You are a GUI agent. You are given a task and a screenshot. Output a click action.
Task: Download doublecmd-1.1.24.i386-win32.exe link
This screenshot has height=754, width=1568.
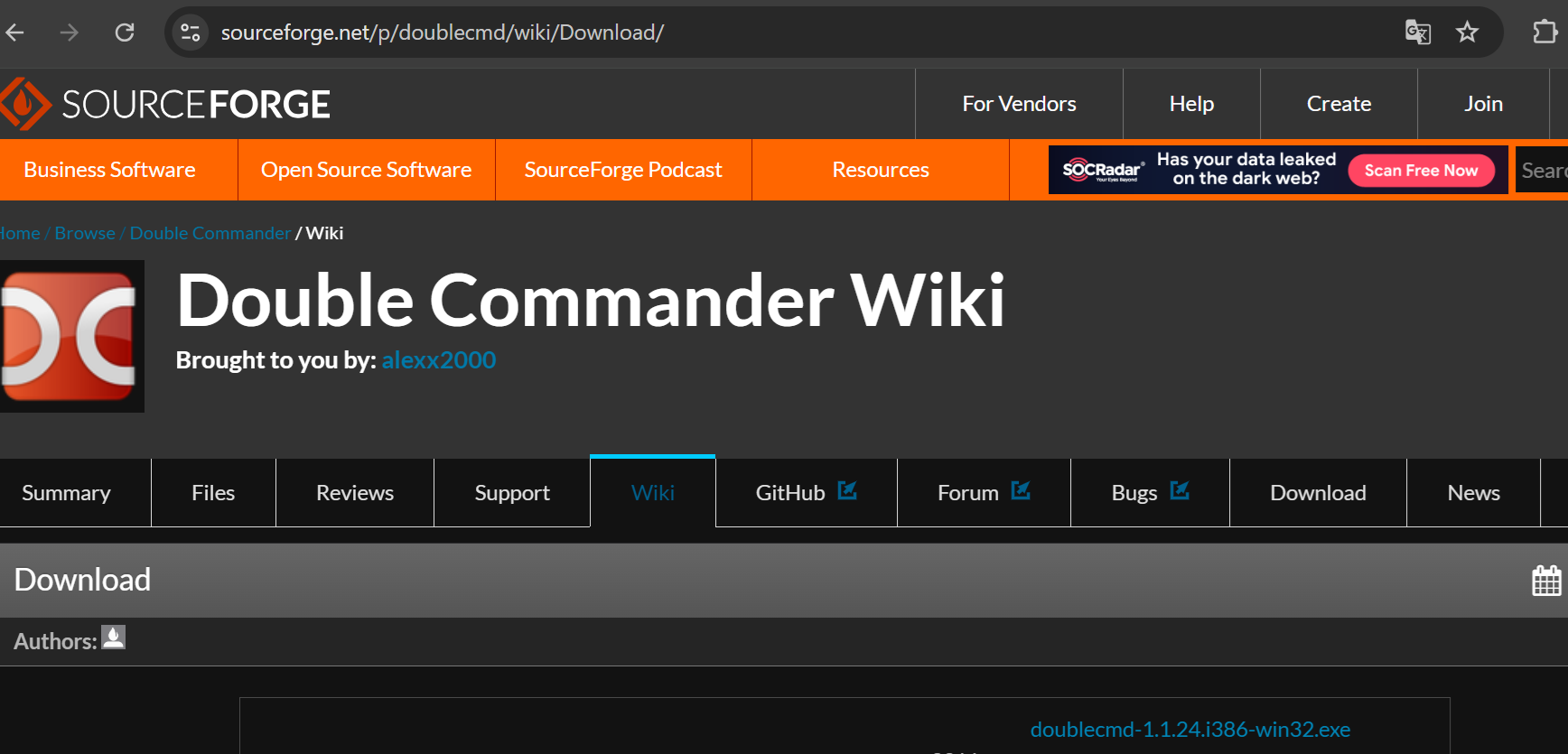coord(1190,730)
